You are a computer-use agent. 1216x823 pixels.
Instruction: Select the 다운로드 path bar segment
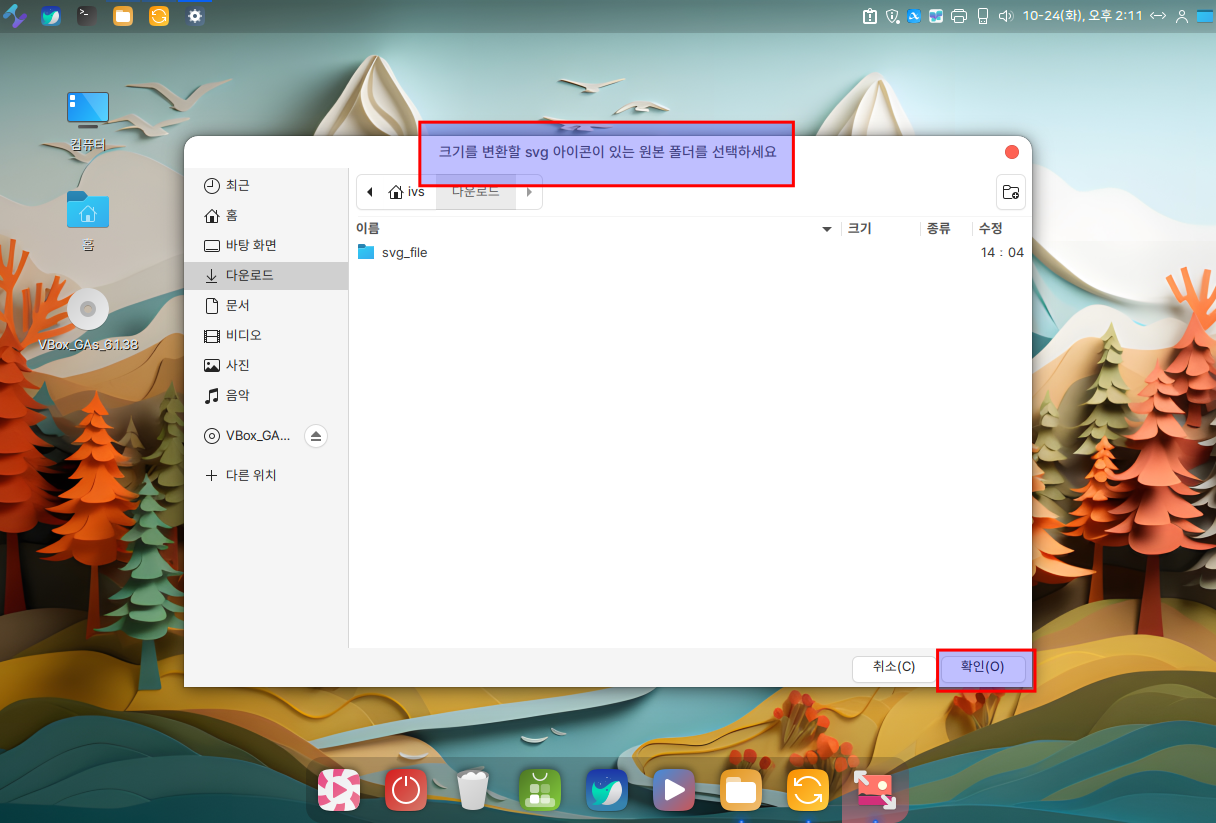click(x=475, y=192)
